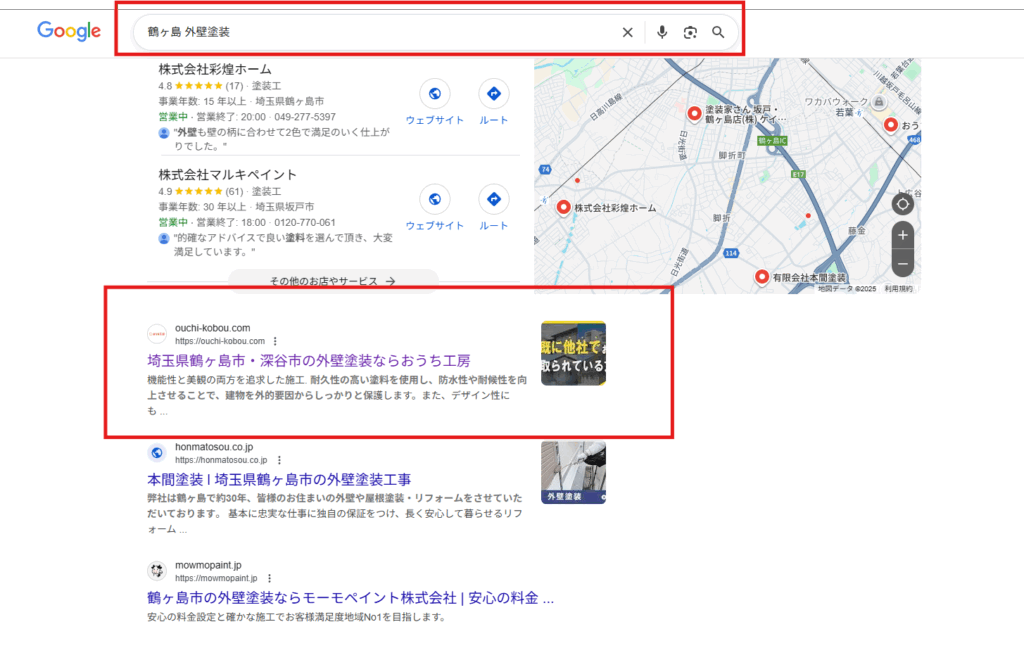Open Google Lens image search icon
This screenshot has height=648, width=1024.
tap(690, 33)
